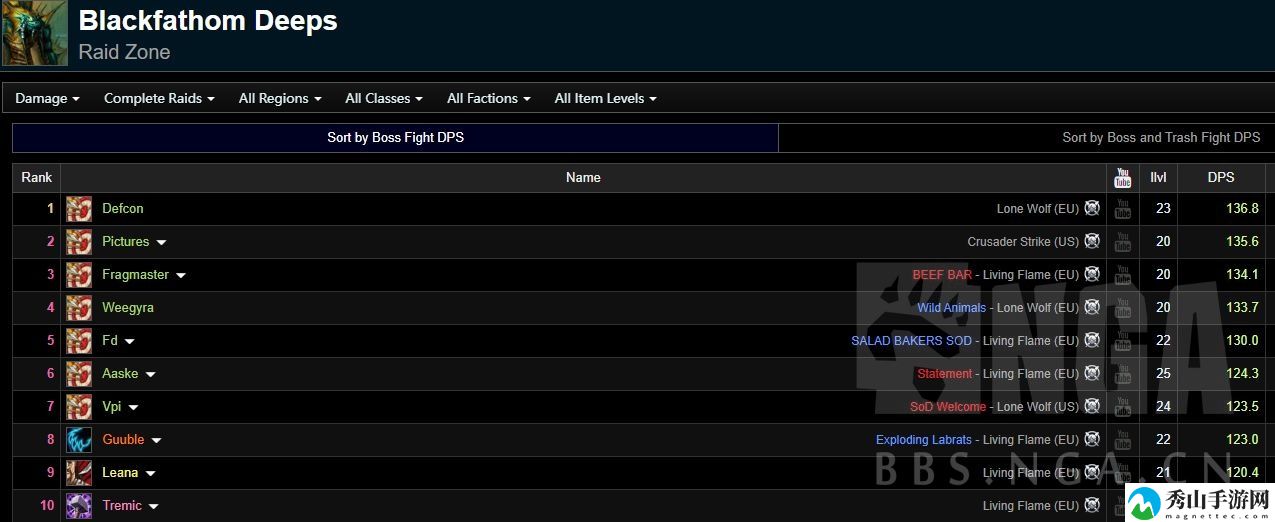This screenshot has height=522, width=1275.
Task: Click the Raid Zone subtitle text
Action: pos(124,52)
